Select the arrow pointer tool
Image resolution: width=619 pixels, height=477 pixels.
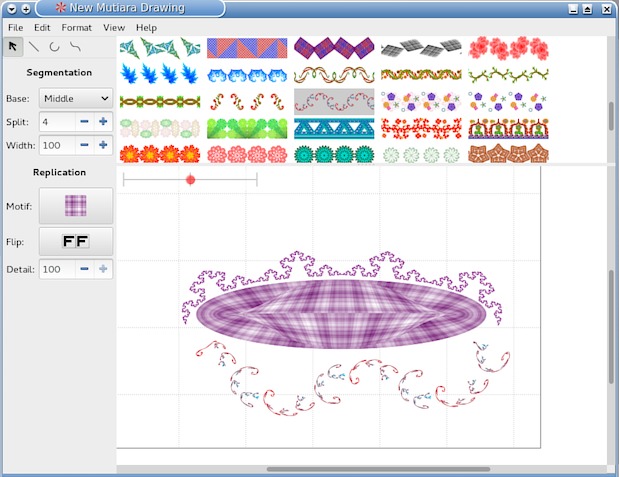point(13,47)
